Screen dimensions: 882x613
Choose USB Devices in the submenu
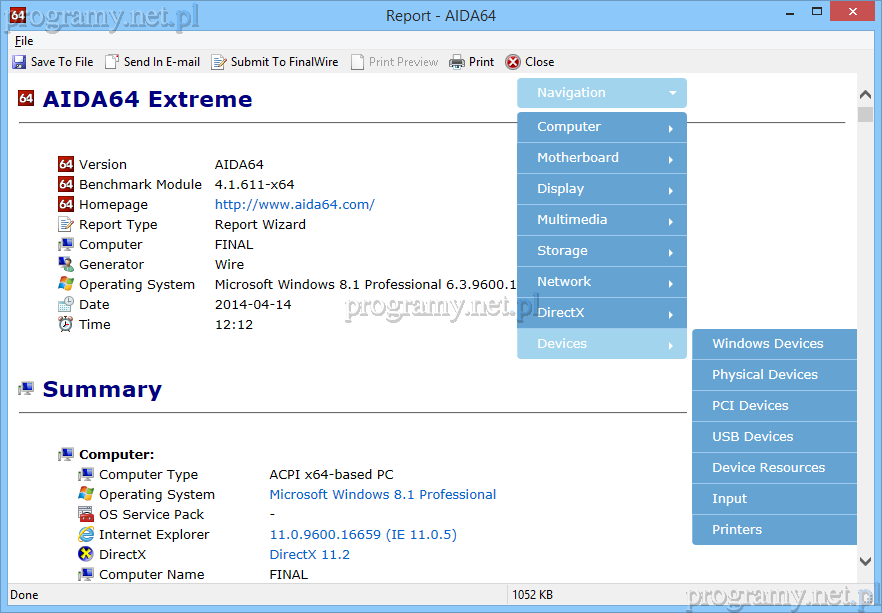point(753,437)
